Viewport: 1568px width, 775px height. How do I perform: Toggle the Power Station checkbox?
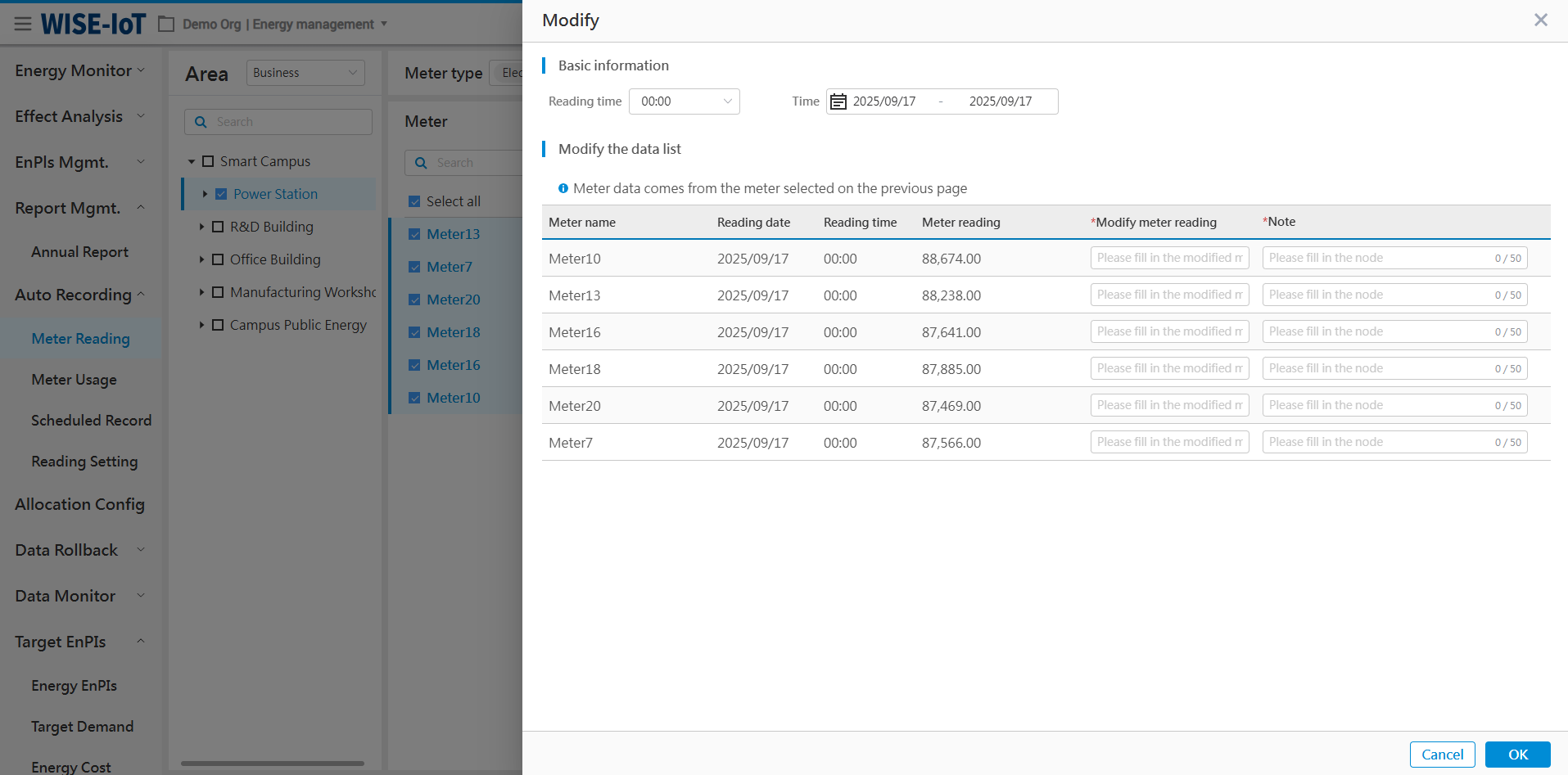(221, 194)
